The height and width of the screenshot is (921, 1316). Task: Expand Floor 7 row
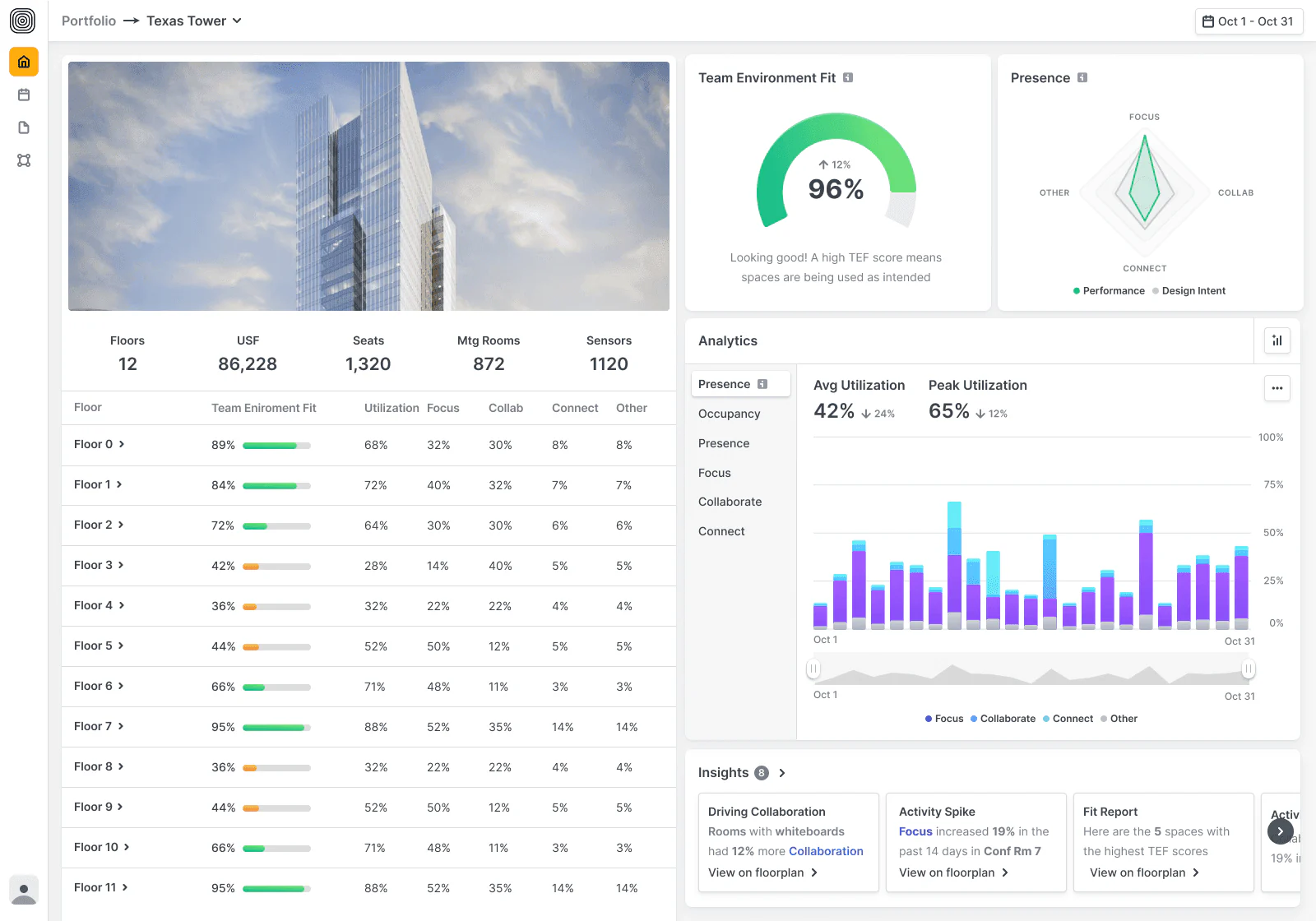[99, 726]
